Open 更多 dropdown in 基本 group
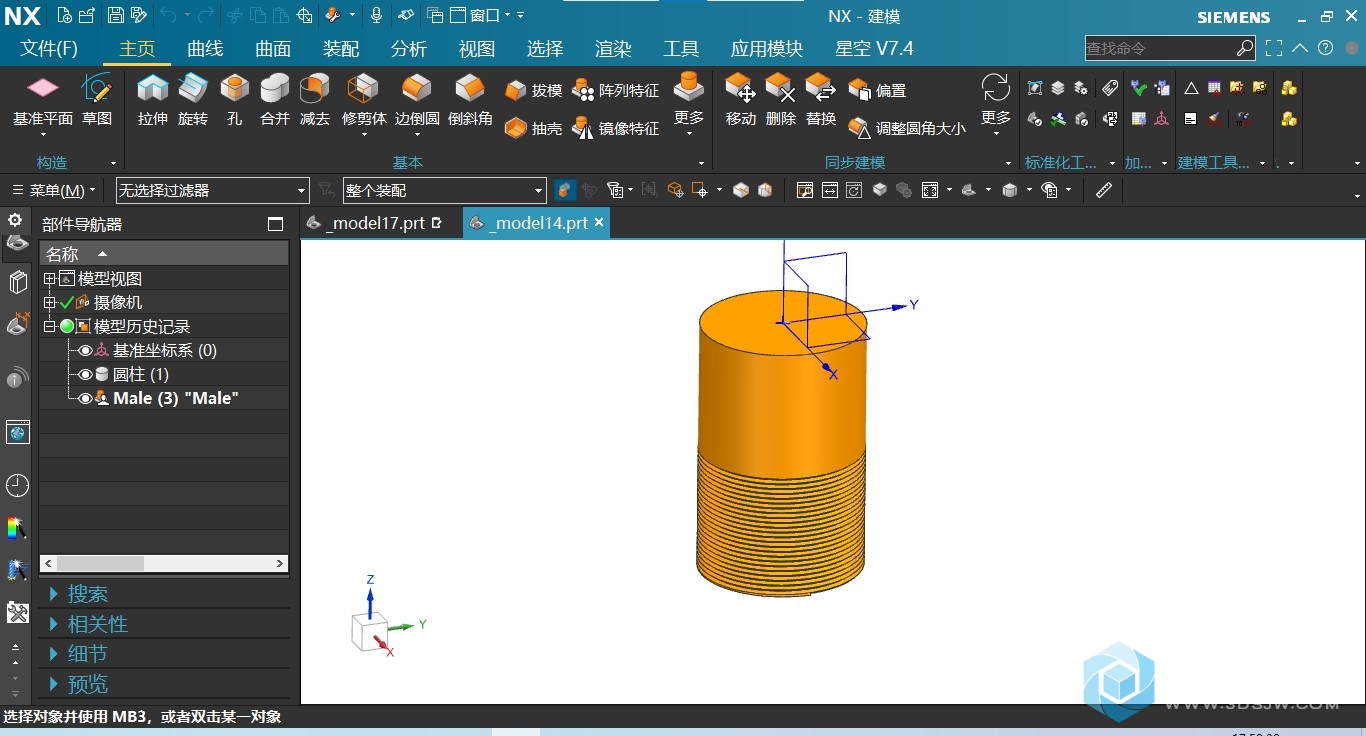 point(689,105)
